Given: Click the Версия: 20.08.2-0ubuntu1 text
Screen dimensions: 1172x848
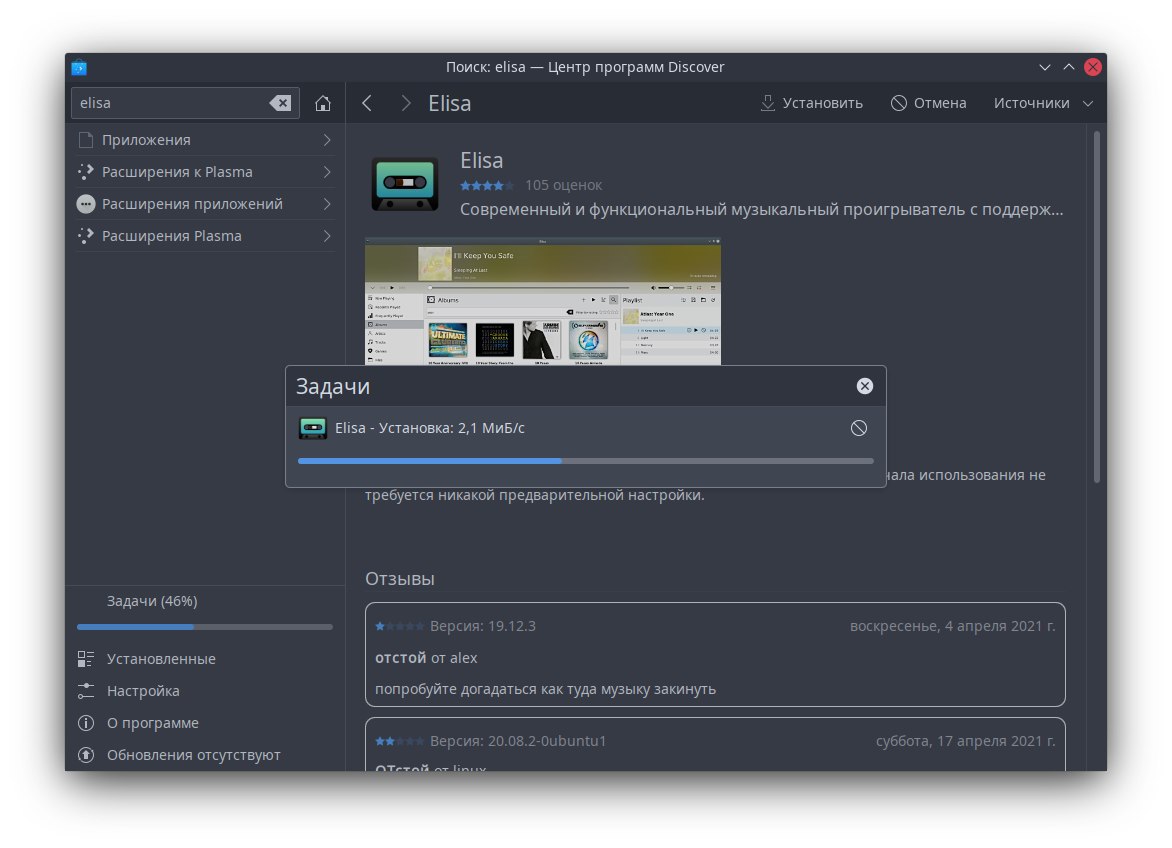Looking at the screenshot, I should (518, 741).
